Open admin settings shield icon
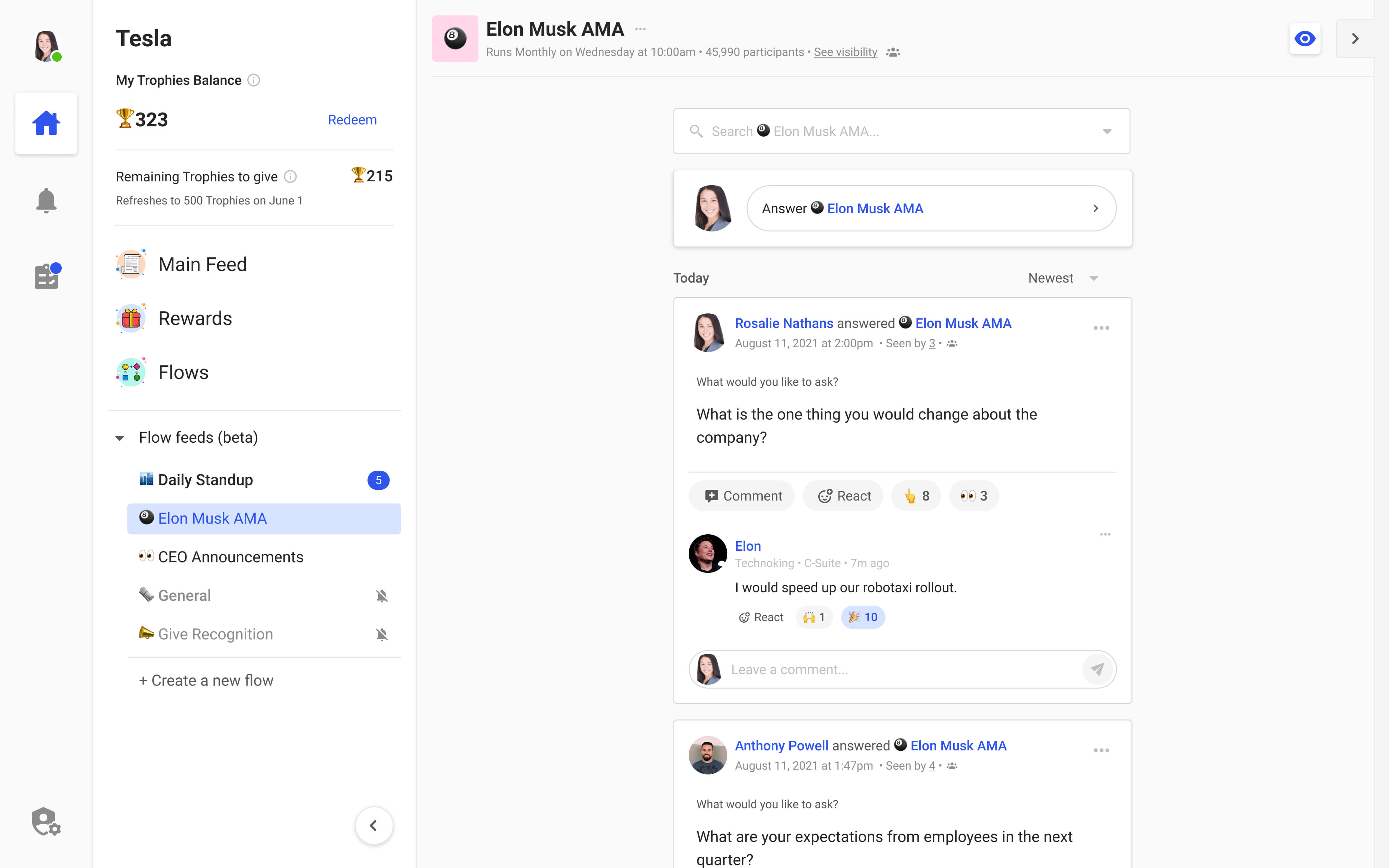1389x868 pixels. [x=46, y=821]
